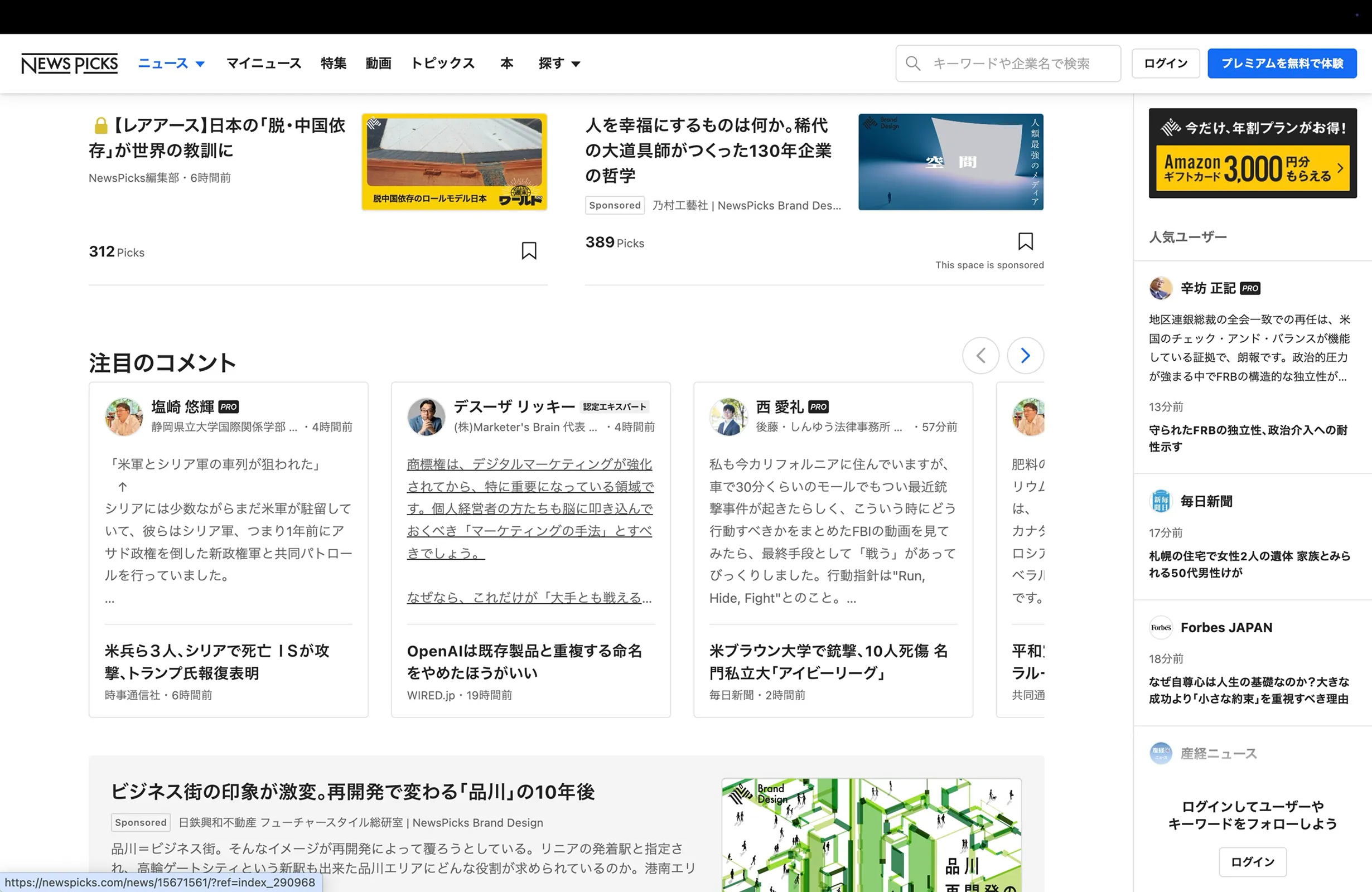This screenshot has height=892, width=1372.
Task: Click Forbes JAPAN source name
Action: click(x=1226, y=628)
